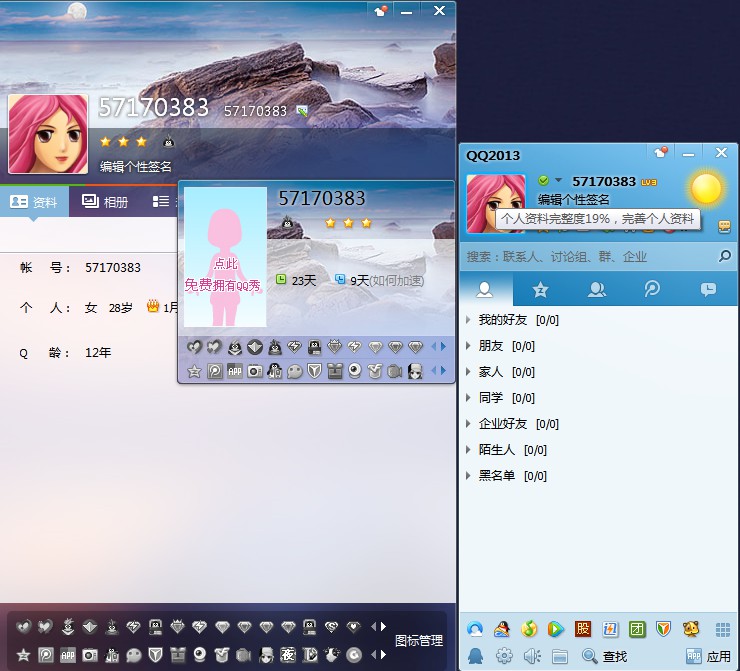Viewport: 740px width, 671px height.
Task: Click the 应用 apps button
Action: pyautogui.click(x=708, y=656)
